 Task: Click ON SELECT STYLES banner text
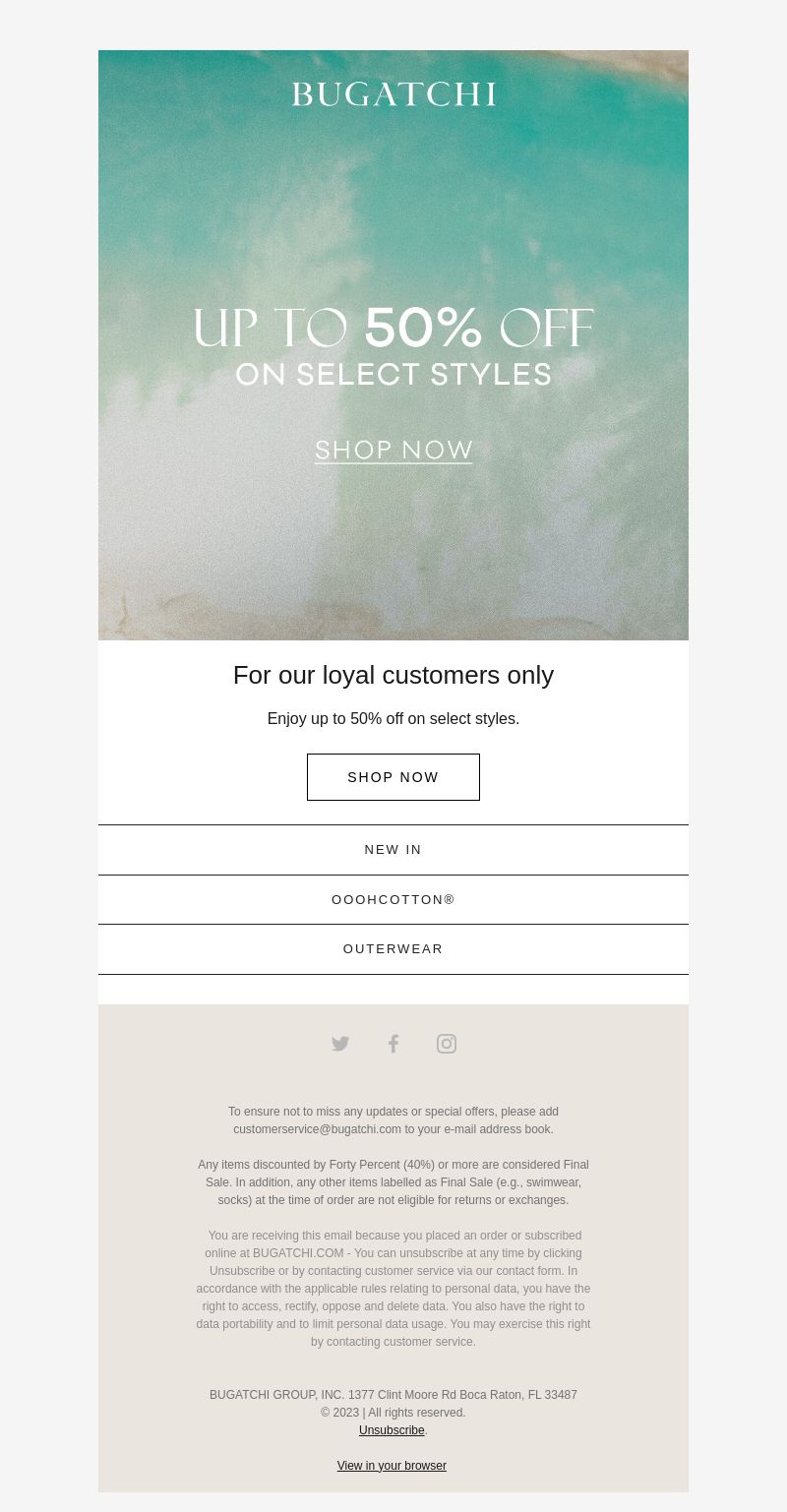393,375
